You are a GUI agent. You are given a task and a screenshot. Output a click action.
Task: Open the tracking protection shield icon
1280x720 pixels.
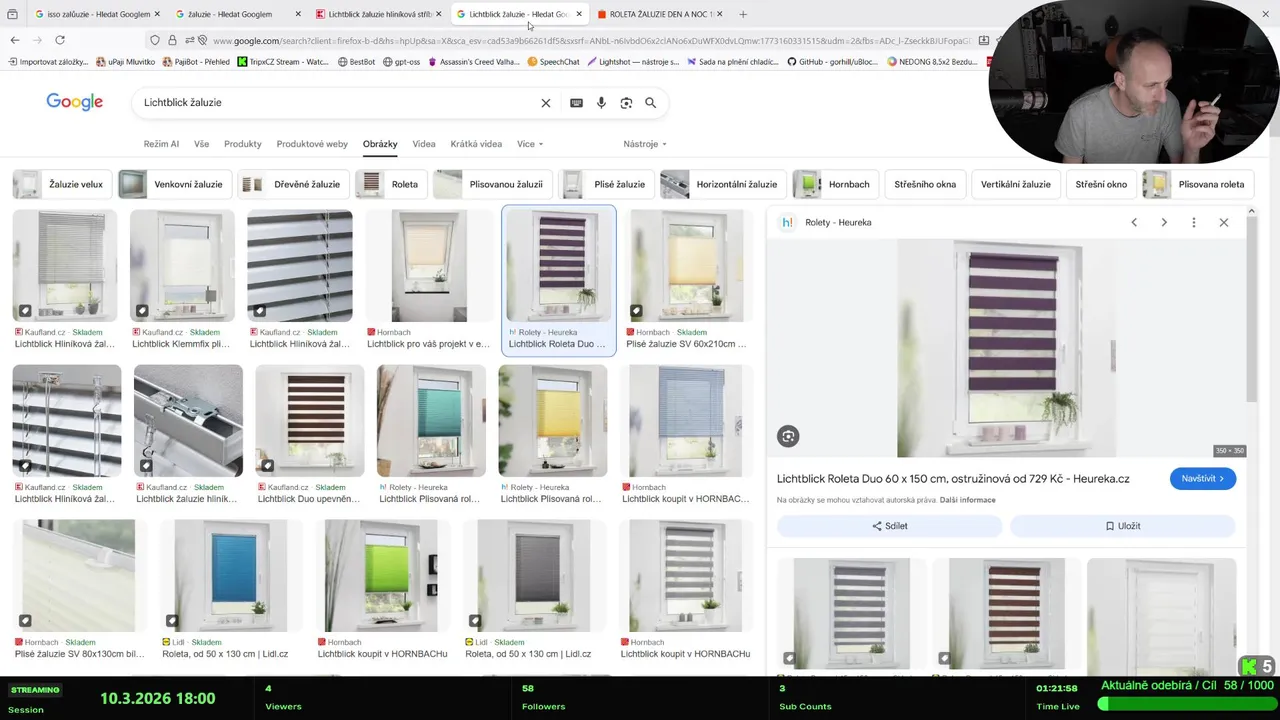pyautogui.click(x=154, y=40)
